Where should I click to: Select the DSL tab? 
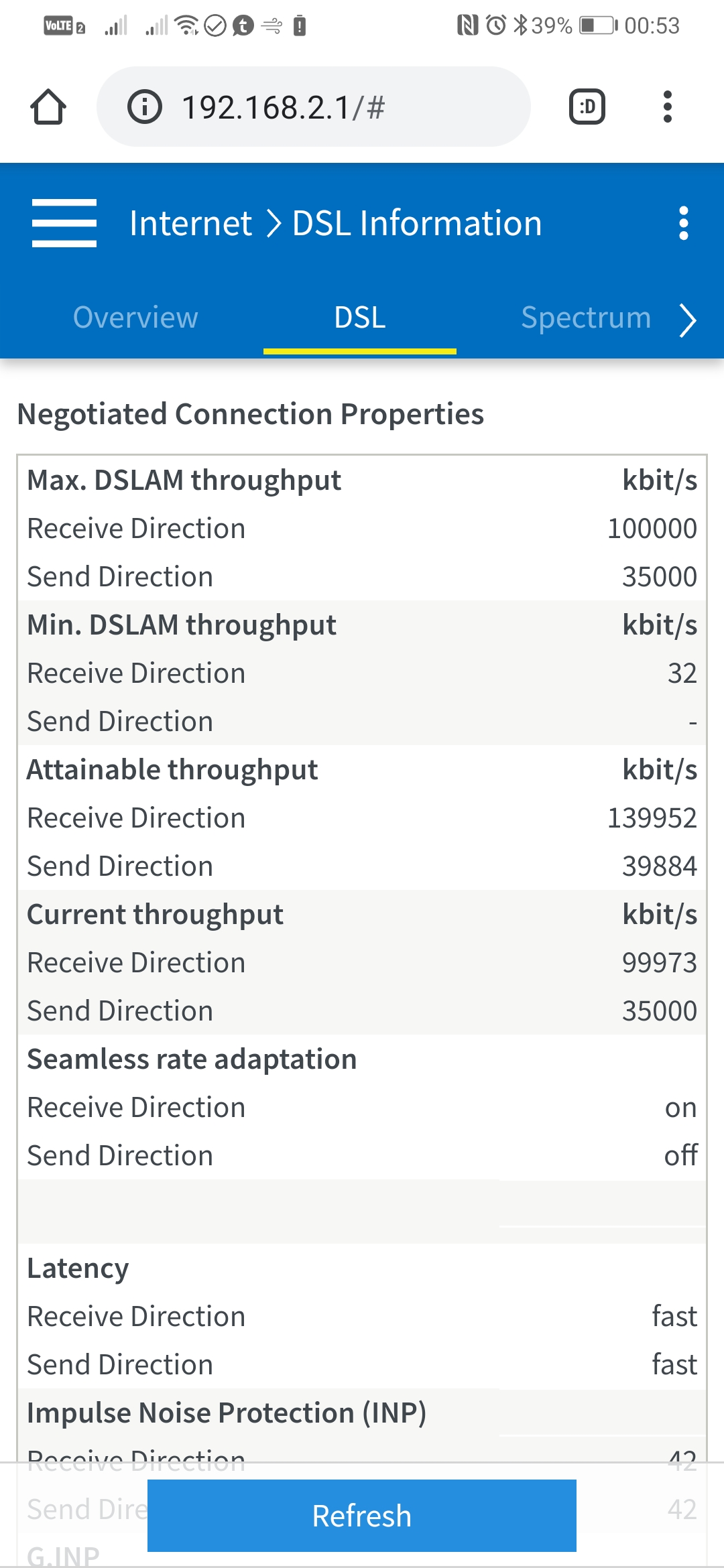coord(360,318)
